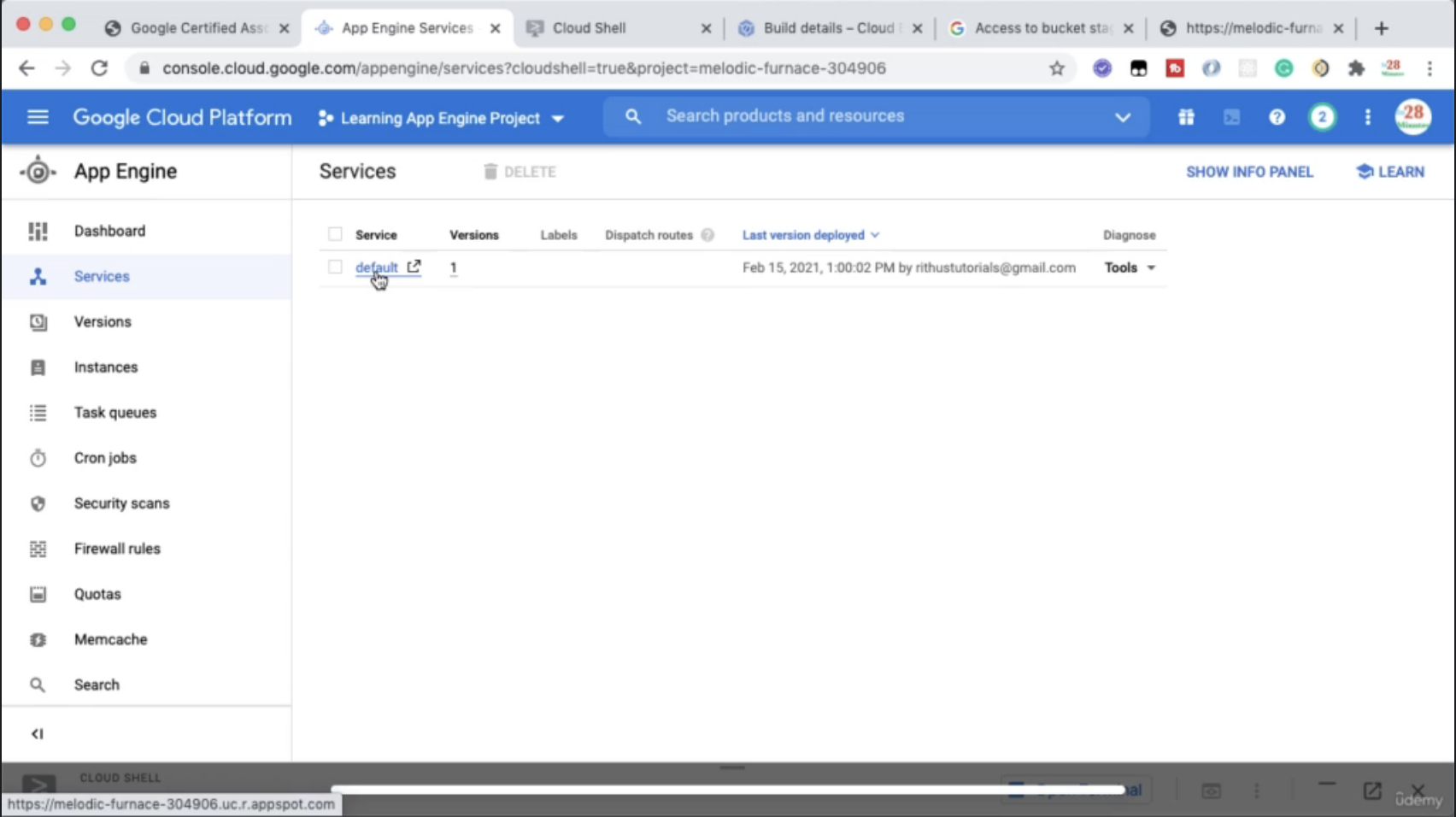
Task: Switch to the Access to bucket tab
Action: pyautogui.click(x=1042, y=28)
